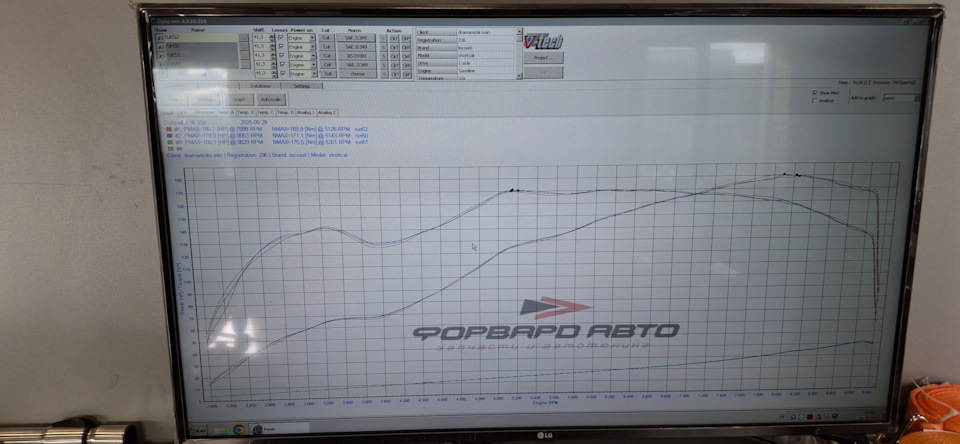
Task: Open Chrome from the taskbar
Action: [239, 429]
